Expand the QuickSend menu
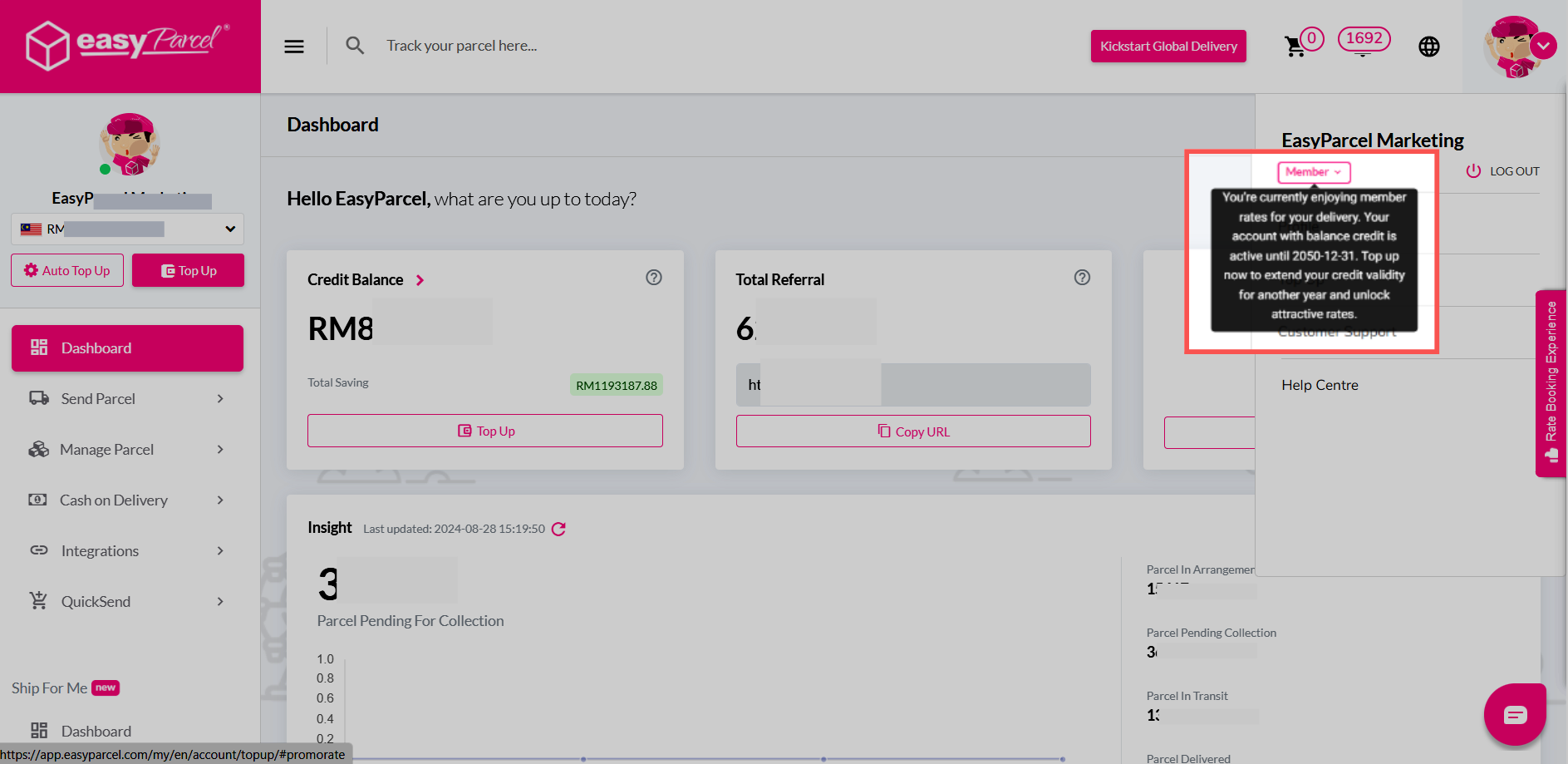The height and width of the screenshot is (764, 1568). click(127, 602)
